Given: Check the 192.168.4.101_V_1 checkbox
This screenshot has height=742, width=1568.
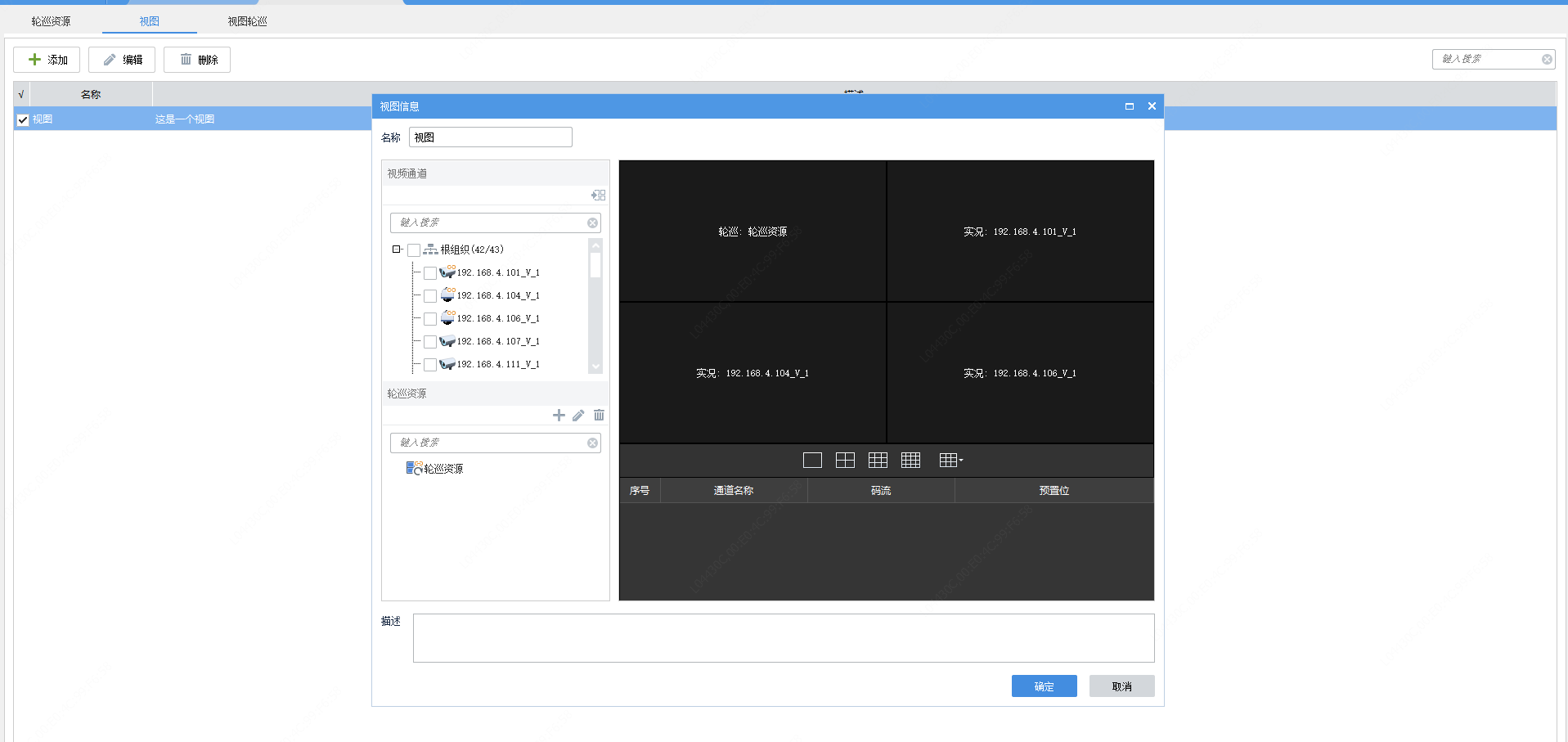Looking at the screenshot, I should click(430, 273).
